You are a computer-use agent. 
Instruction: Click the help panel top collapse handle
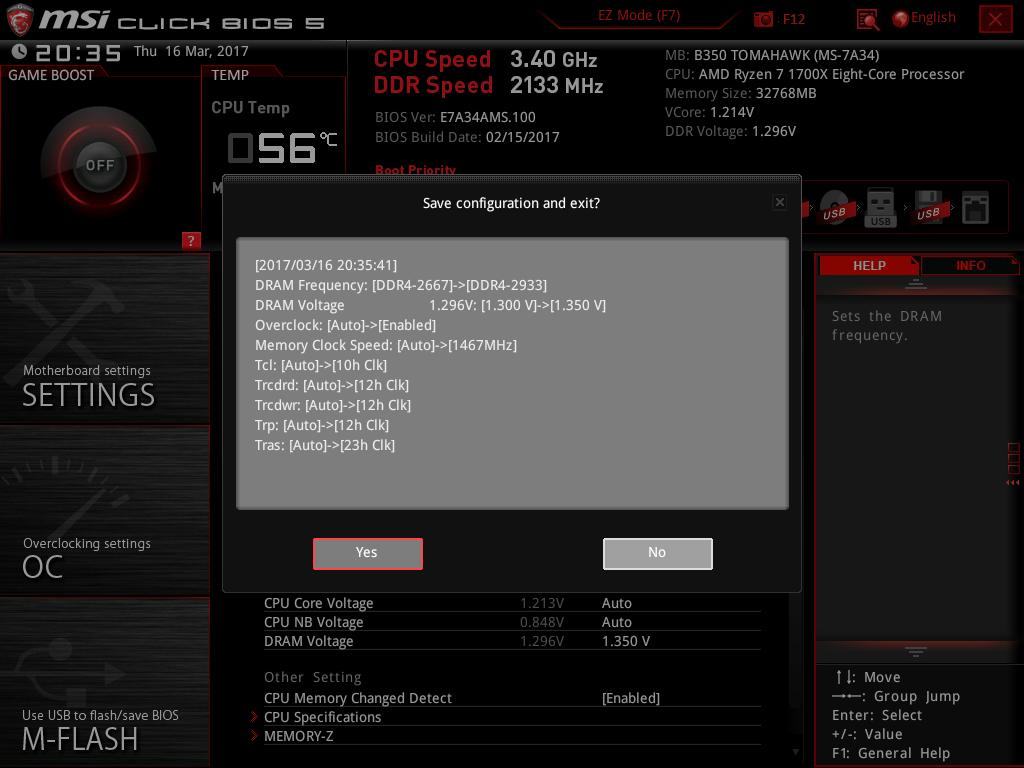point(916,284)
